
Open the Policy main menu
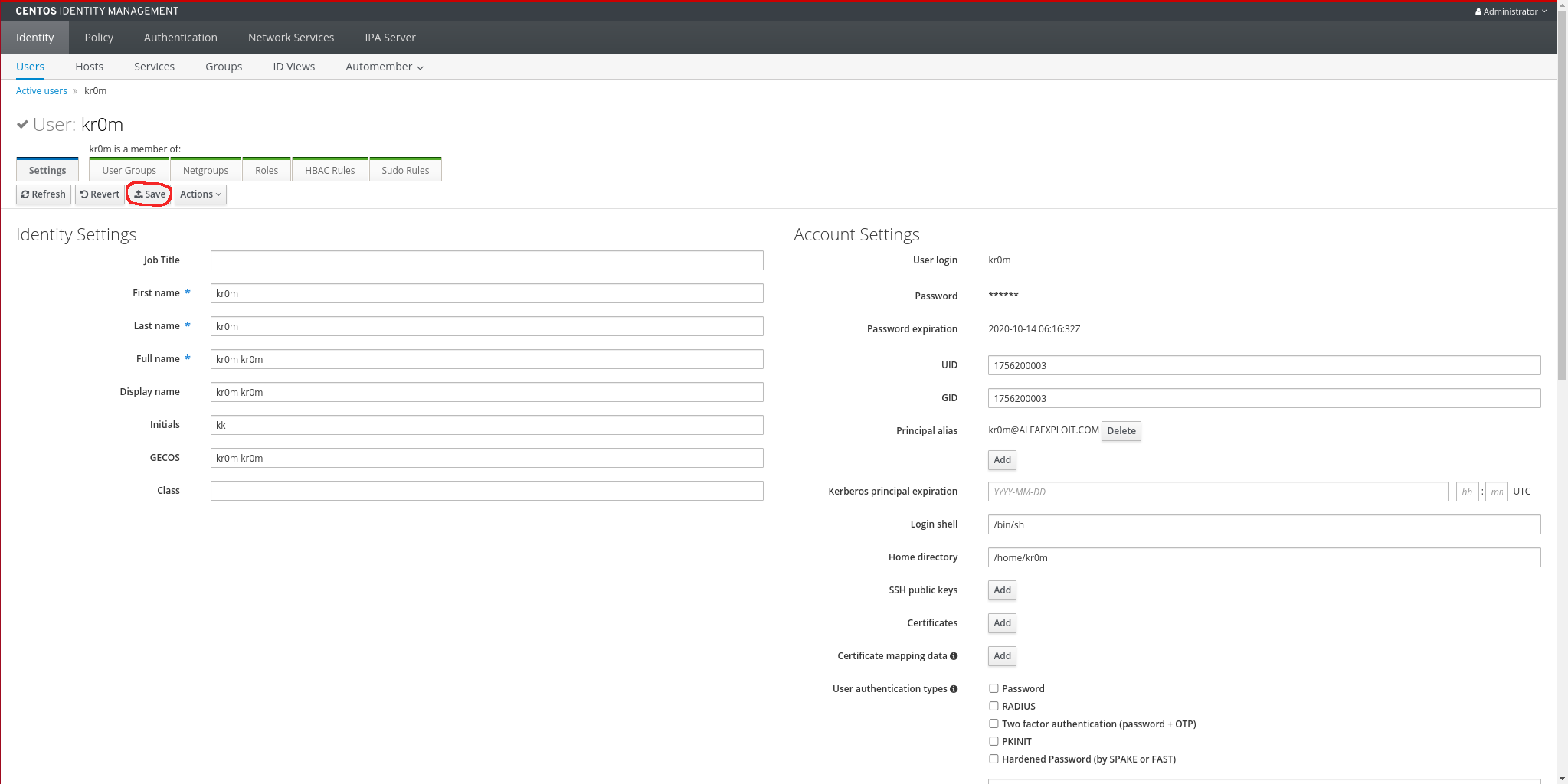[x=99, y=38]
